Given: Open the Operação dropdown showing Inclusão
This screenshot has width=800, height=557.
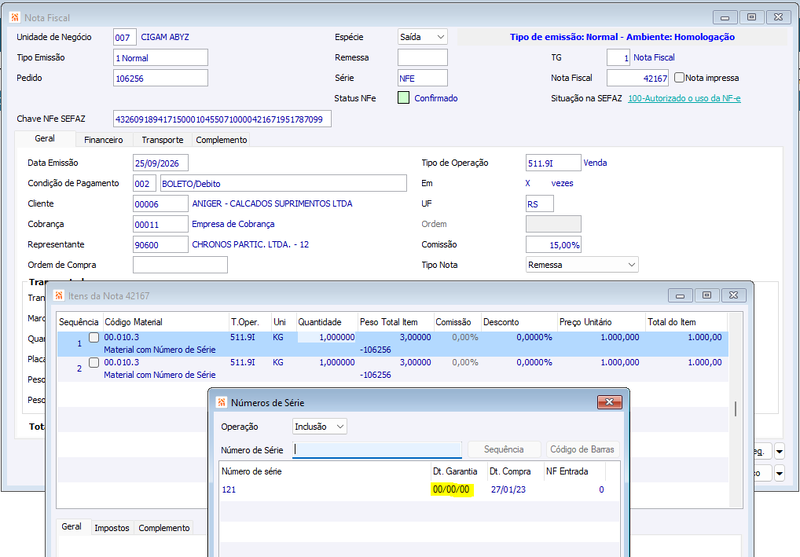Looking at the screenshot, I should (x=320, y=426).
